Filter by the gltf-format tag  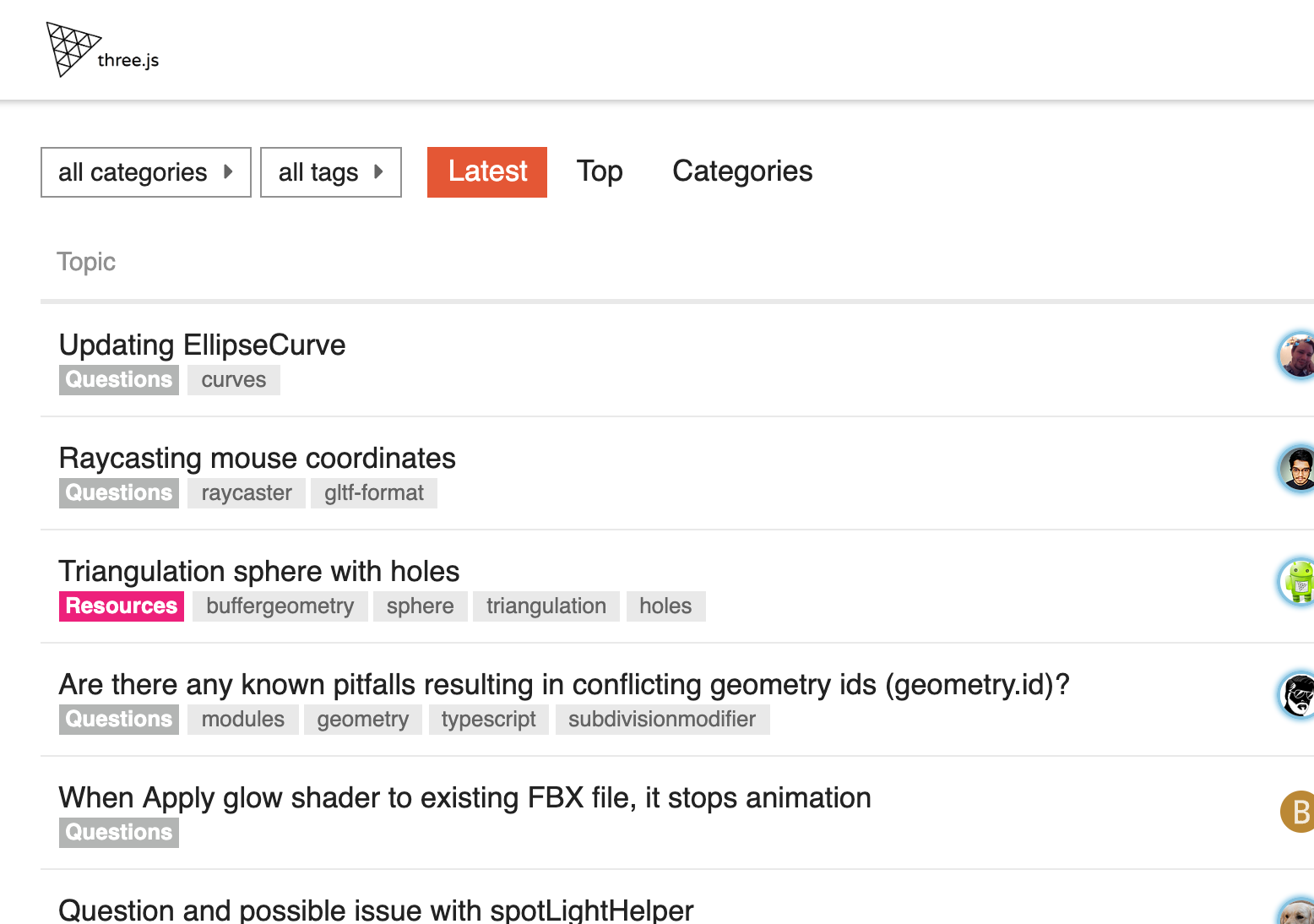click(x=374, y=493)
